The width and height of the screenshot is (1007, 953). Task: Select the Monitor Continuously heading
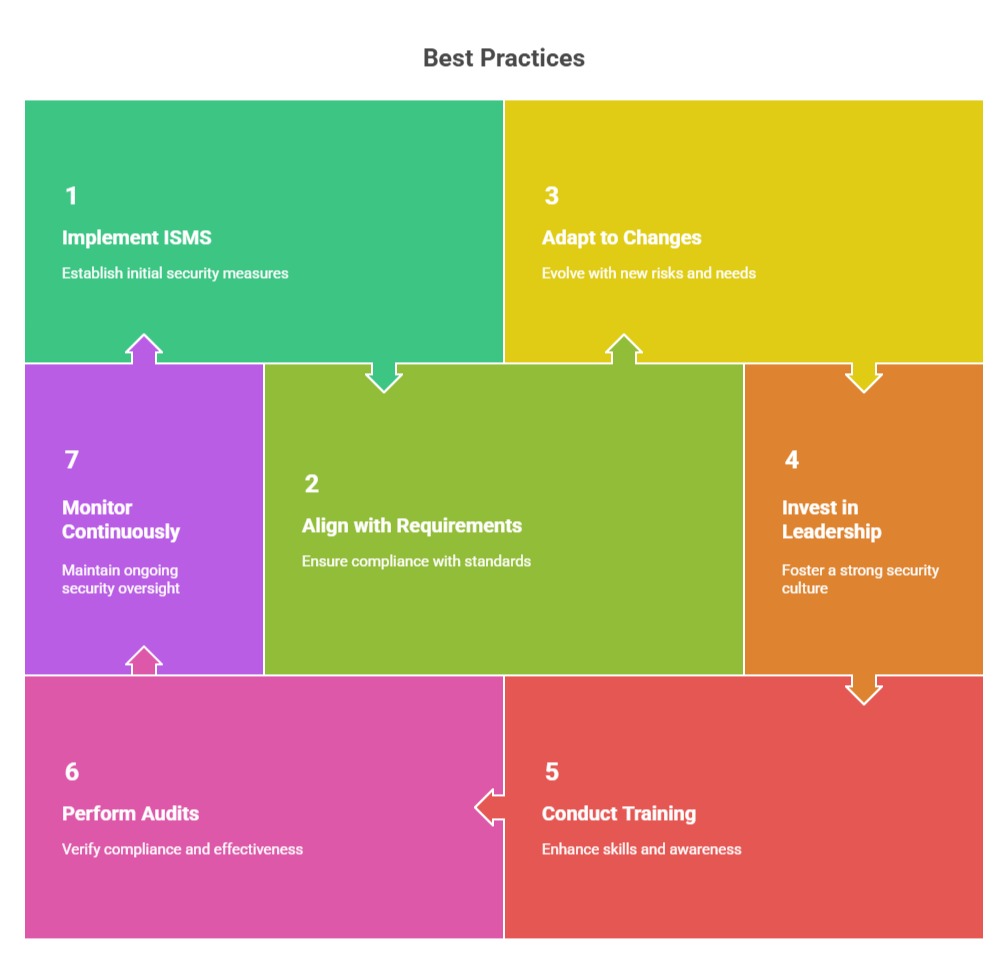[121, 519]
